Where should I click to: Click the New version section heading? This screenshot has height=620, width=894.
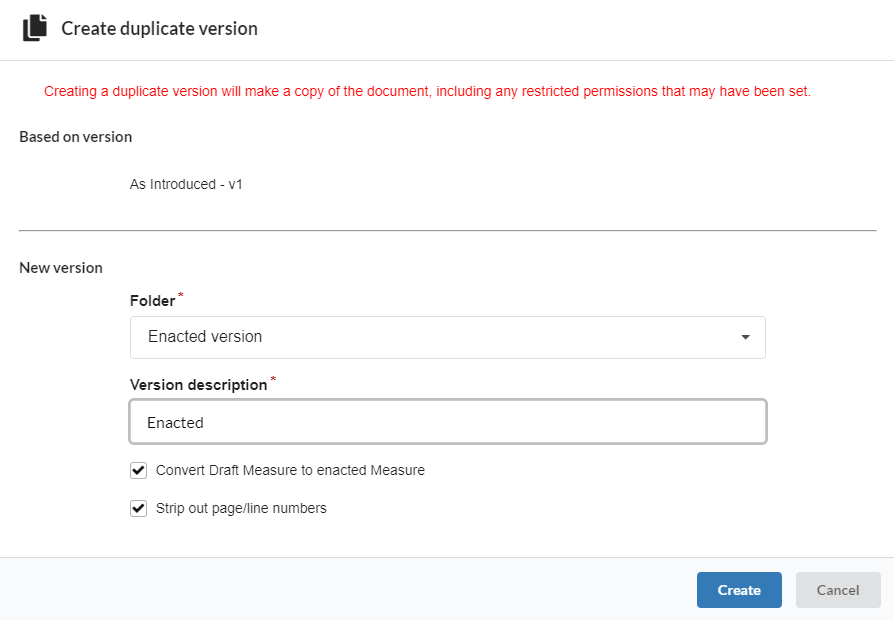click(x=61, y=268)
